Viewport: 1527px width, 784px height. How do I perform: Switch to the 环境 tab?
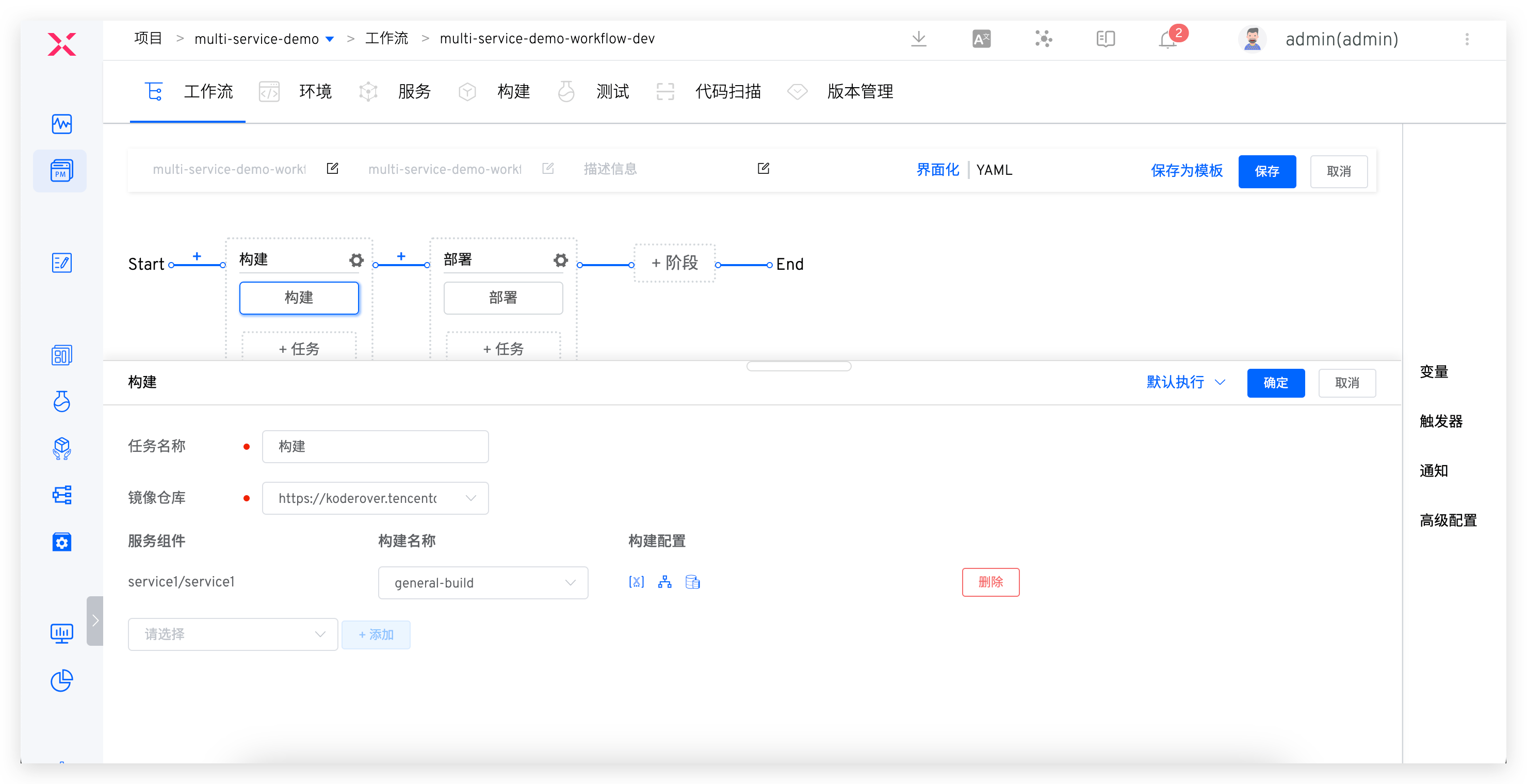click(x=315, y=92)
